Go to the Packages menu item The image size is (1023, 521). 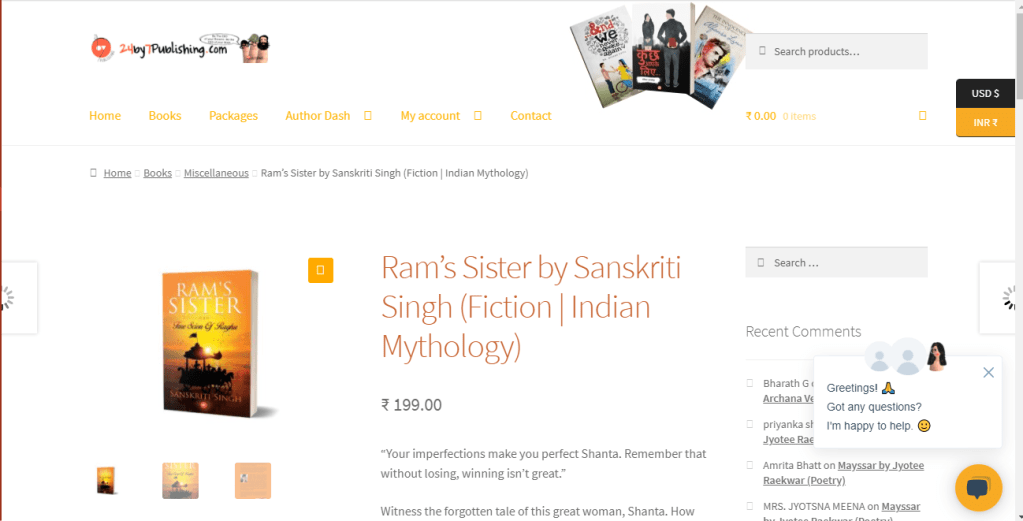[x=233, y=115]
